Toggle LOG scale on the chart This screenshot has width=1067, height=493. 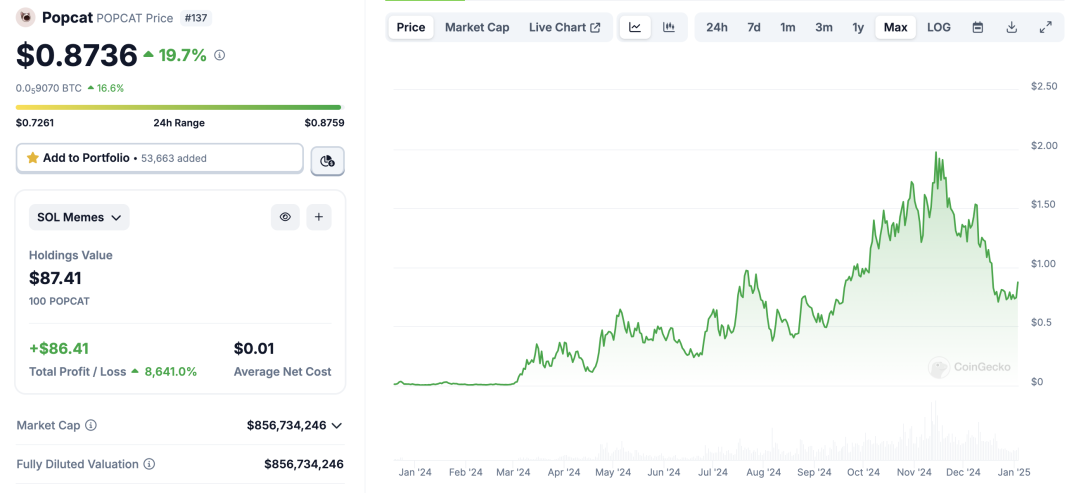[x=939, y=27]
